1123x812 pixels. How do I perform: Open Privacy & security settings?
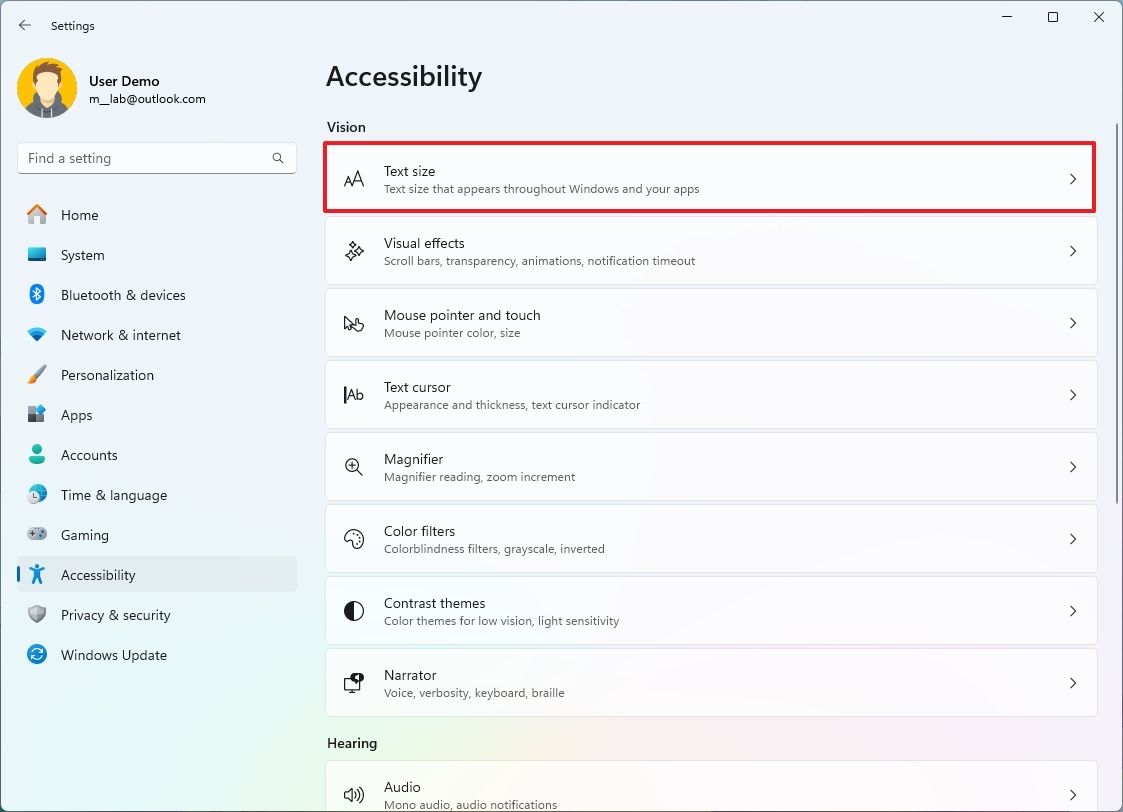click(116, 615)
